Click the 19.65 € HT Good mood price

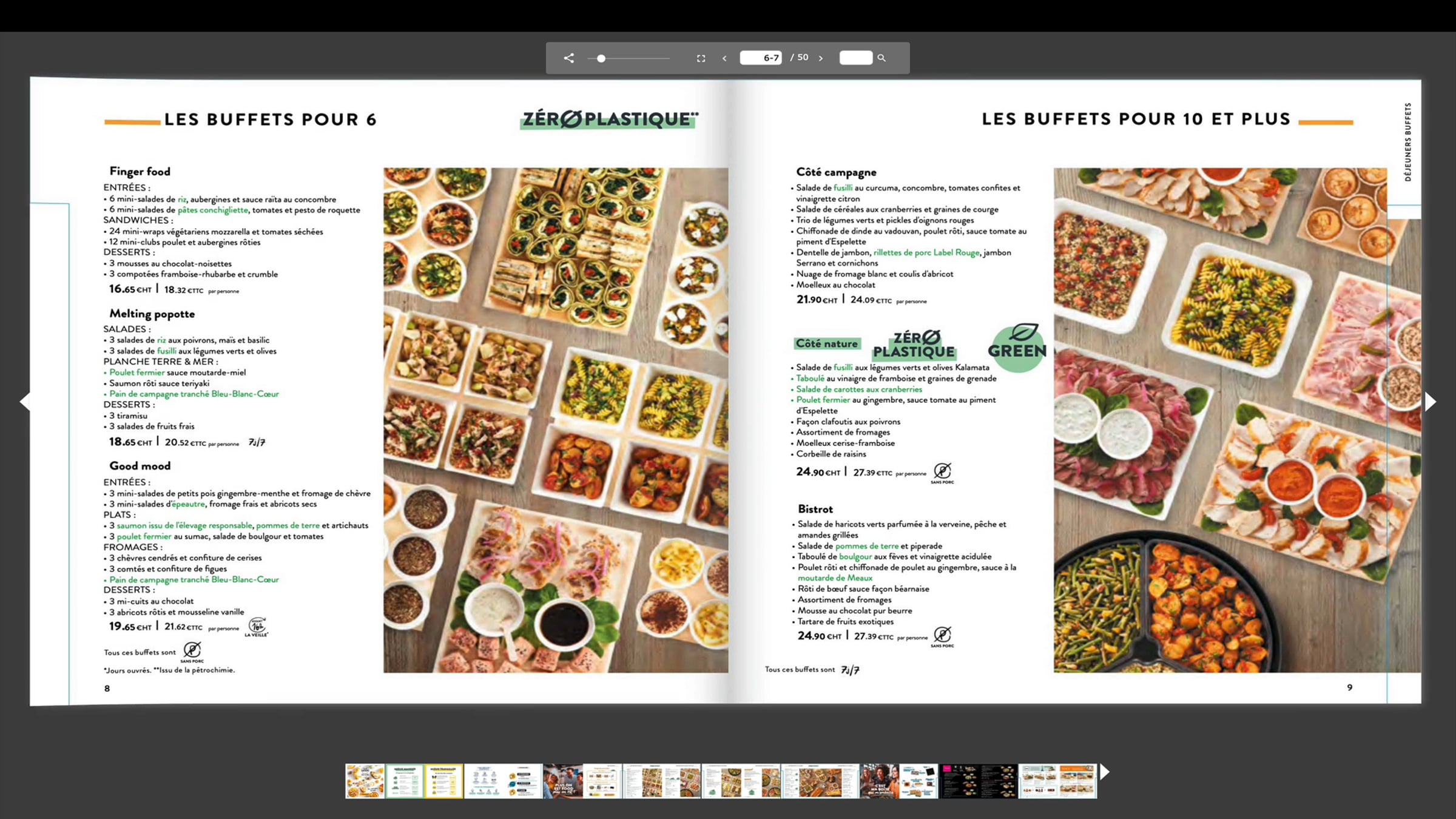130,627
